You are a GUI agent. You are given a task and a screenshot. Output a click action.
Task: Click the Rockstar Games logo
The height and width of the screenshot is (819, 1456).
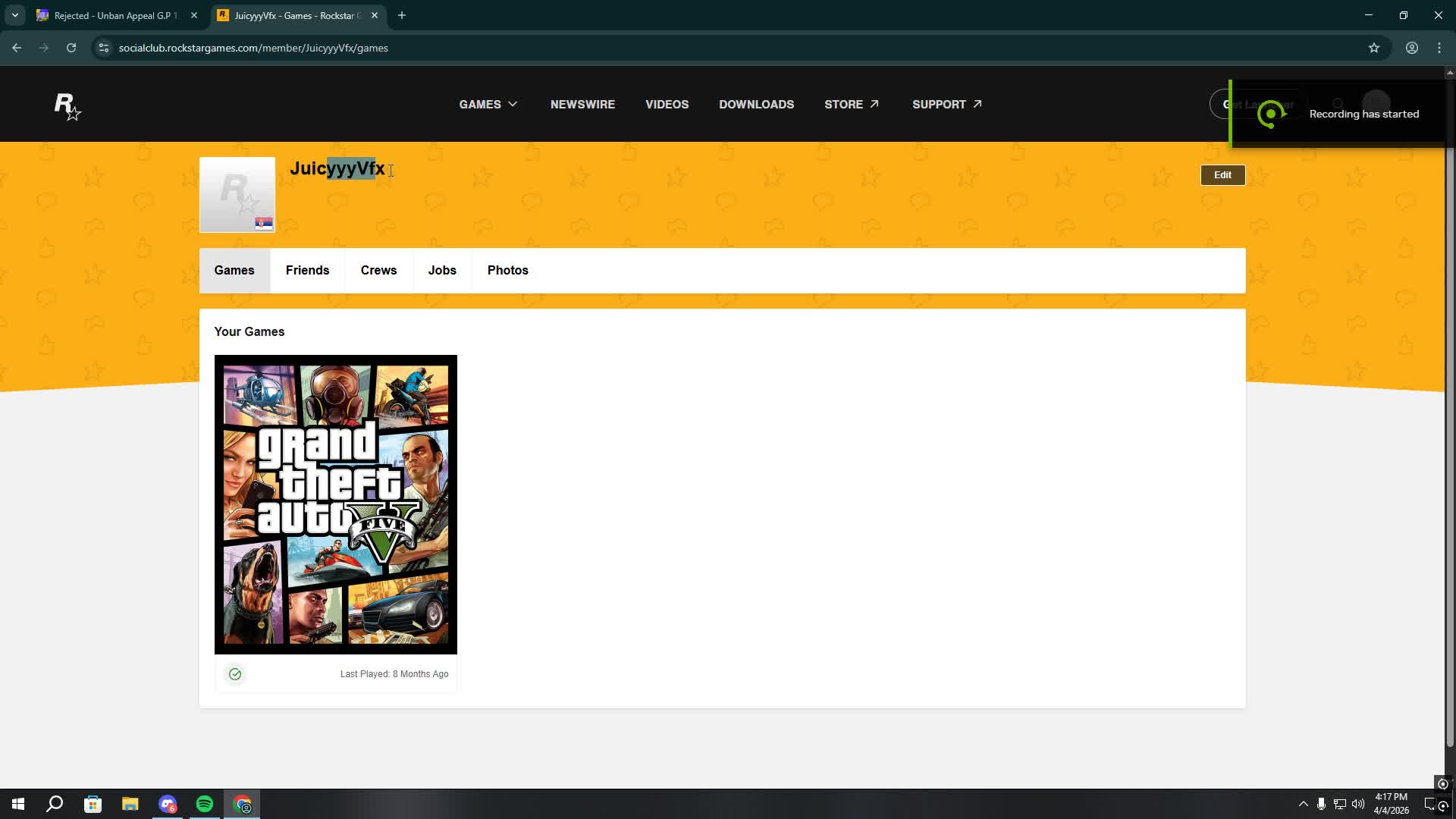coord(67,106)
